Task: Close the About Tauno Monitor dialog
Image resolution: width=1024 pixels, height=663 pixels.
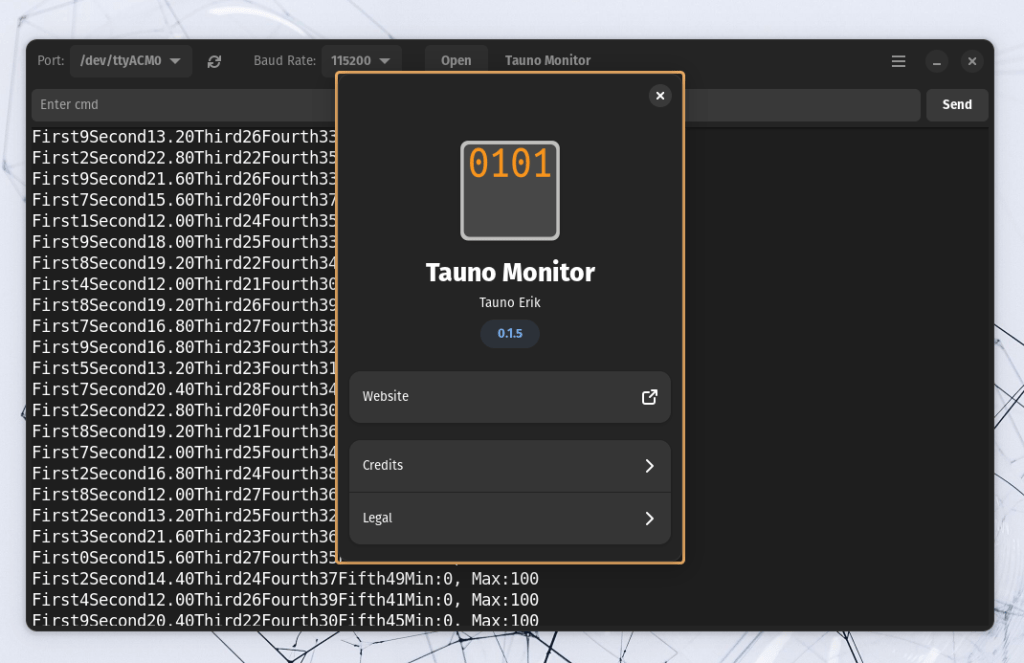Action: [x=659, y=96]
